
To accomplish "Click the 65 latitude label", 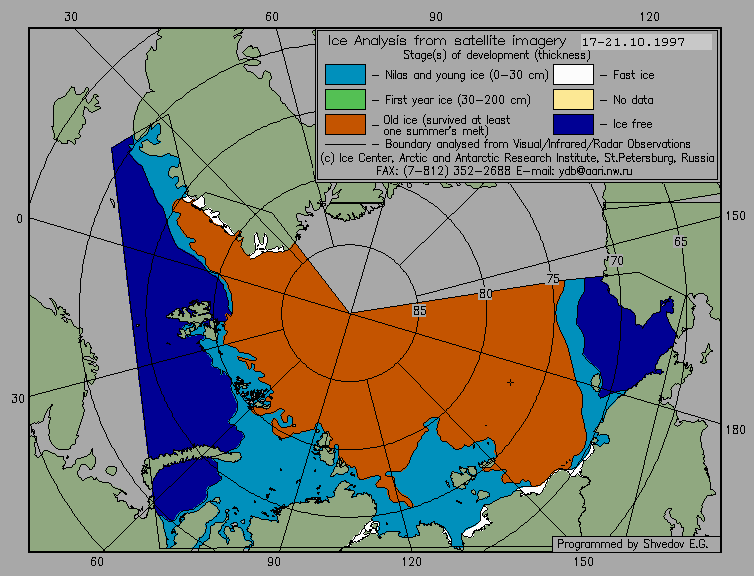I will pos(680,241).
